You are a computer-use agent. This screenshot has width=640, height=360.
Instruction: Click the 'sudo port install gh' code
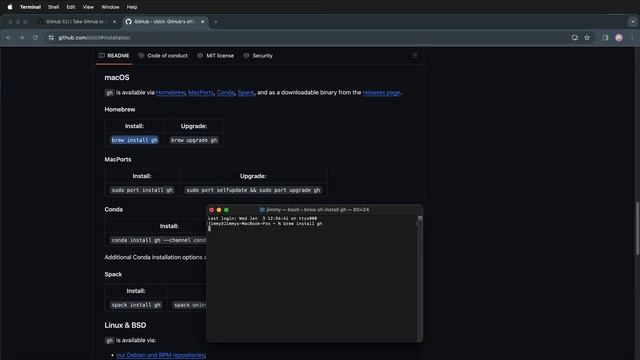pos(142,190)
